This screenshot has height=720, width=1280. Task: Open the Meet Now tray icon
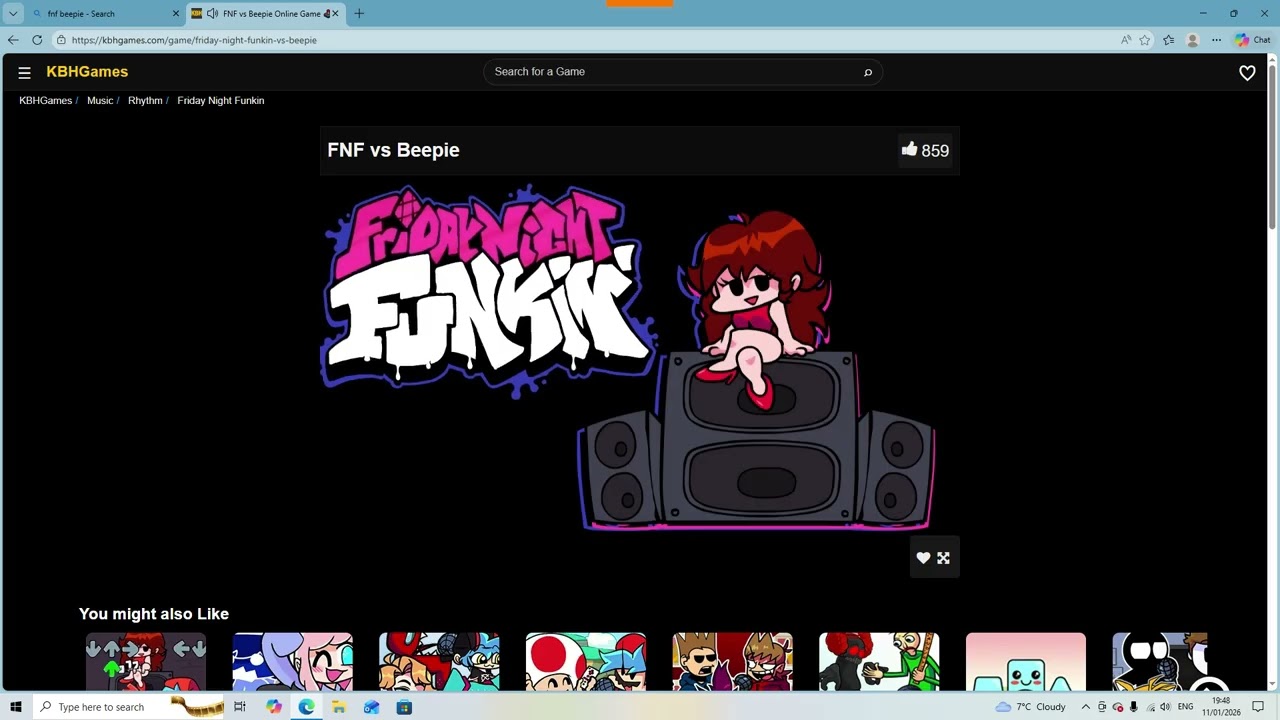pyautogui.click(x=1102, y=707)
